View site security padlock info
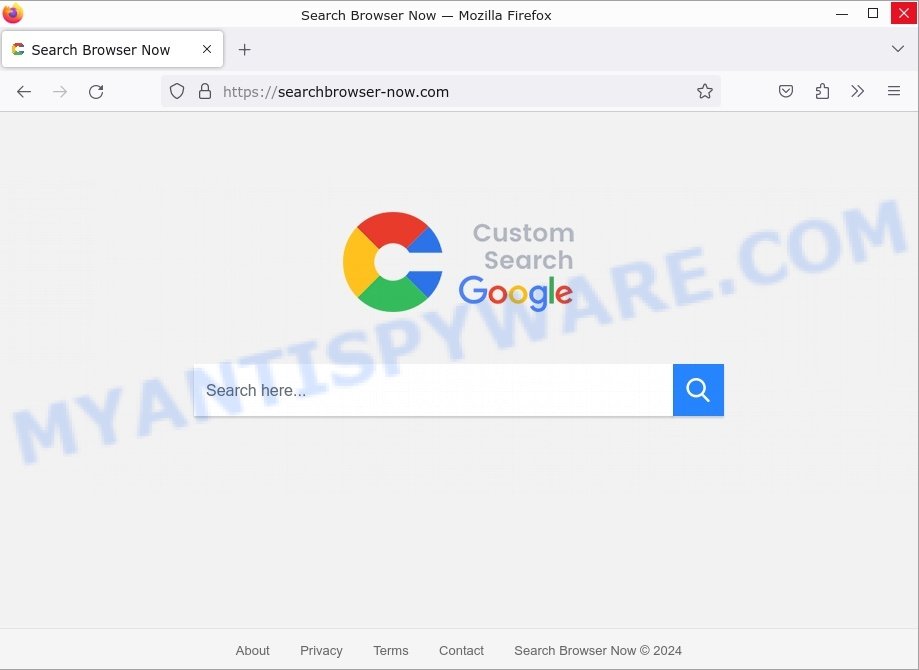Viewport: 919px width, 670px height. click(x=205, y=91)
